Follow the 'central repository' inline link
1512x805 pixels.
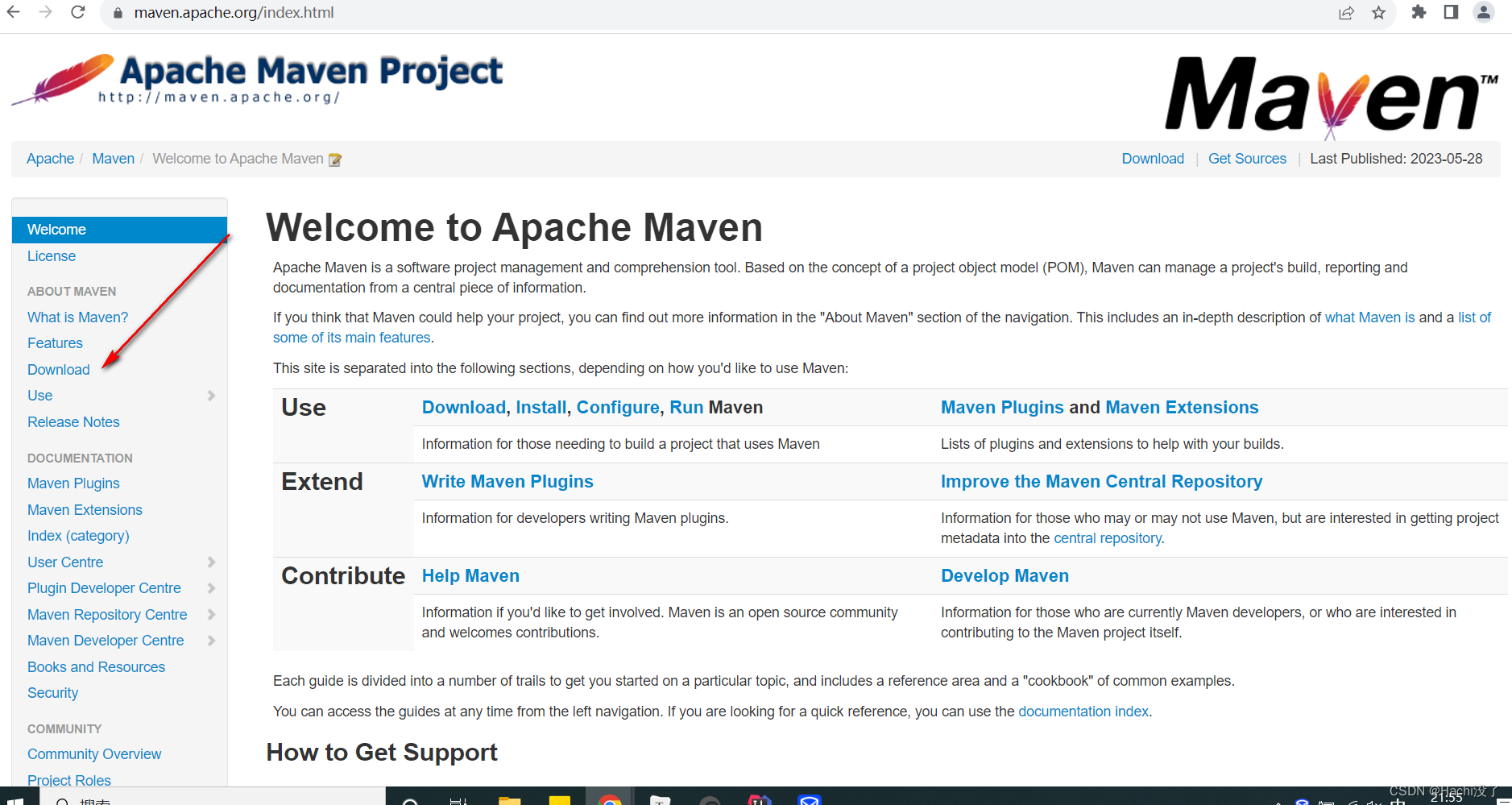coord(1108,538)
